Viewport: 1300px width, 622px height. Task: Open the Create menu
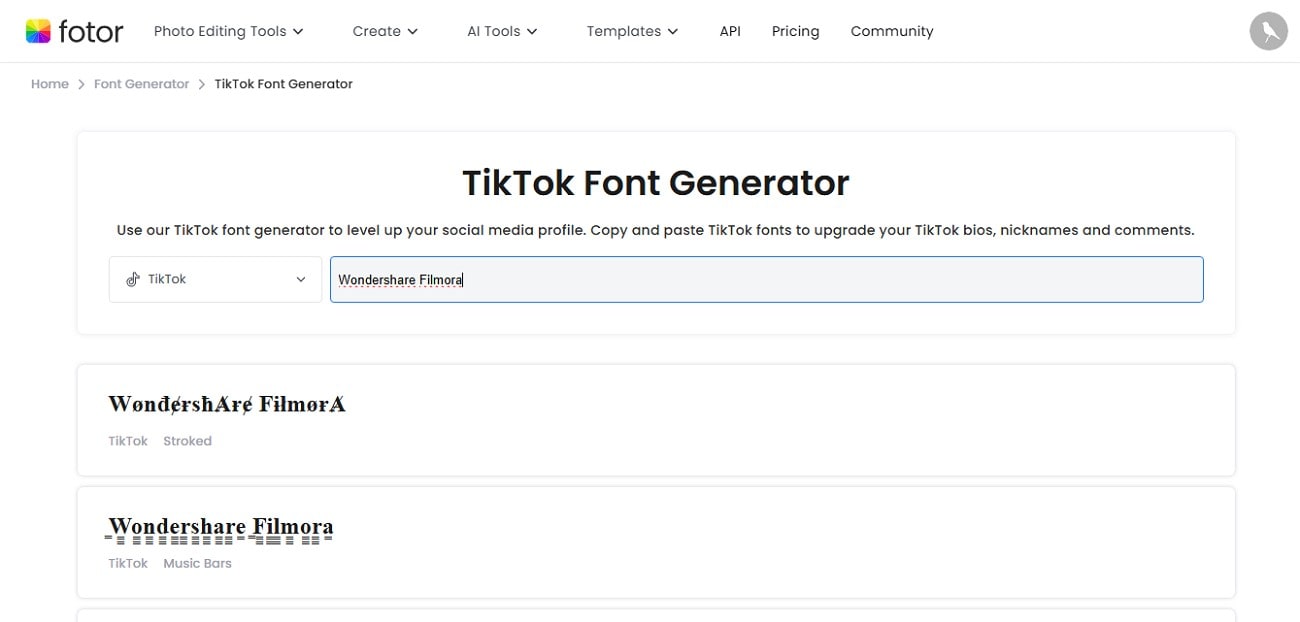tap(385, 31)
